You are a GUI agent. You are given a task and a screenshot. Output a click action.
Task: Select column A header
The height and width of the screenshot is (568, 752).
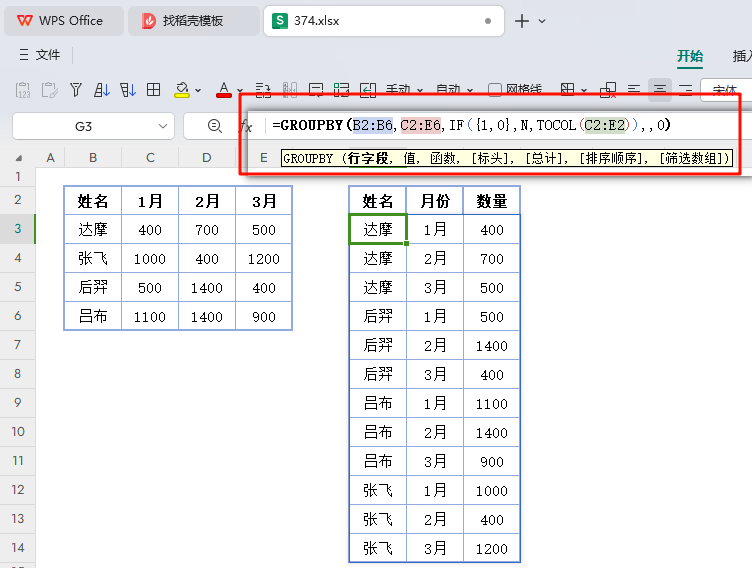[x=50, y=157]
